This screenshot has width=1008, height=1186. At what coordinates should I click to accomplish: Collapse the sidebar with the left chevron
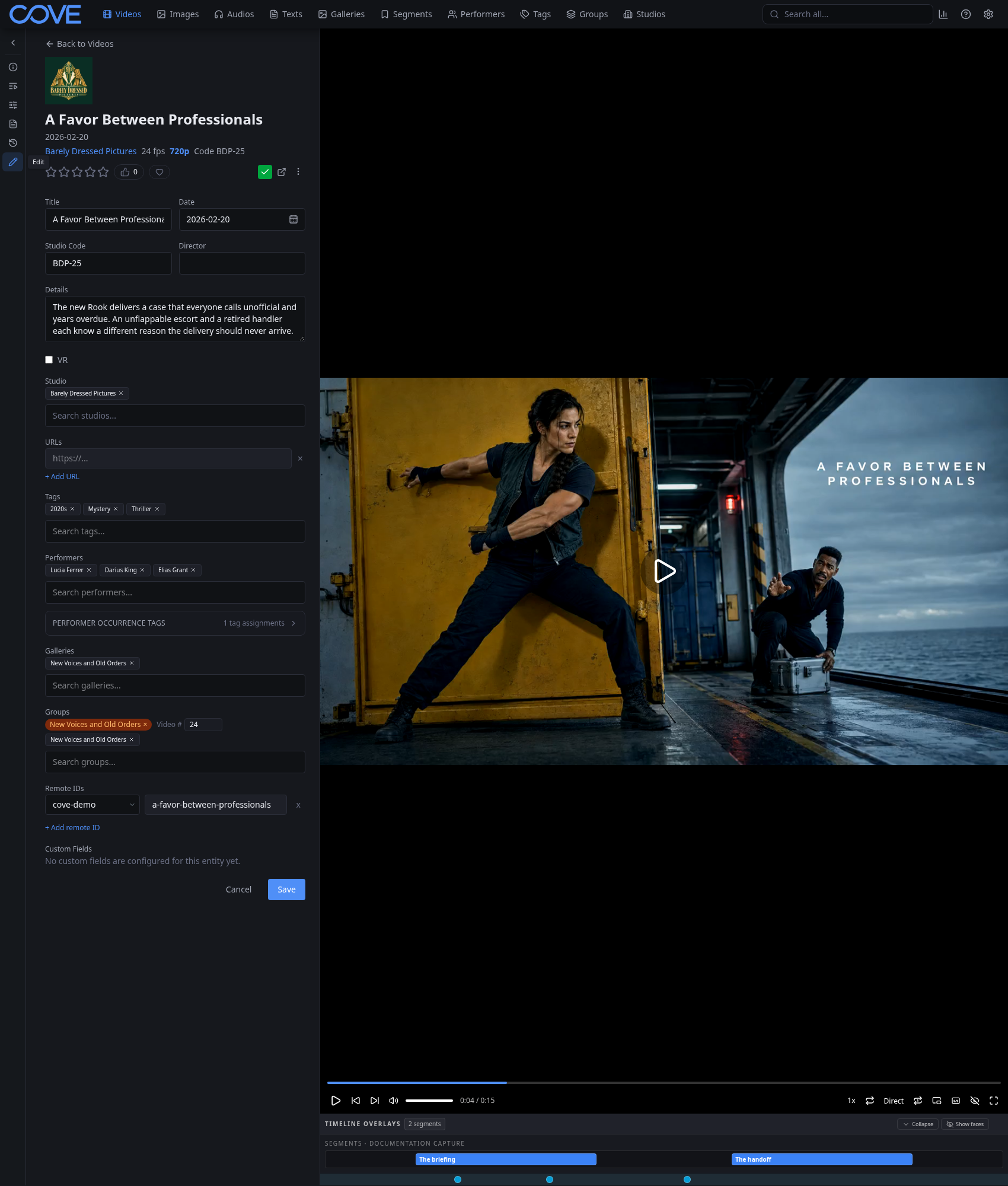pyautogui.click(x=13, y=43)
